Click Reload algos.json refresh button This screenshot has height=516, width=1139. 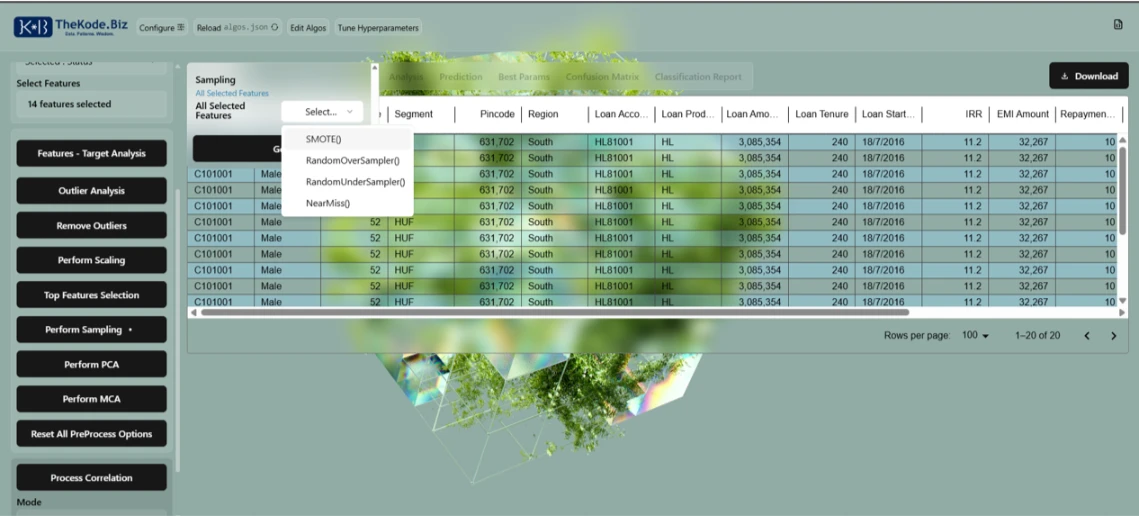pos(237,28)
